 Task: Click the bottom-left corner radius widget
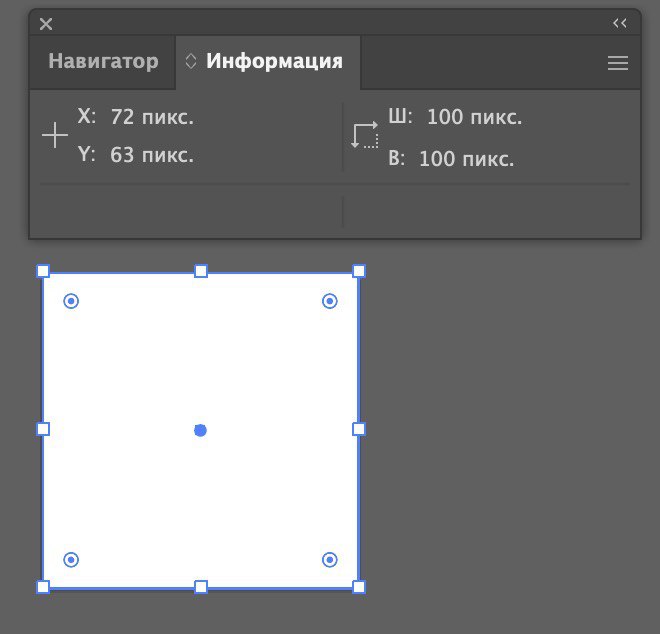(71, 560)
